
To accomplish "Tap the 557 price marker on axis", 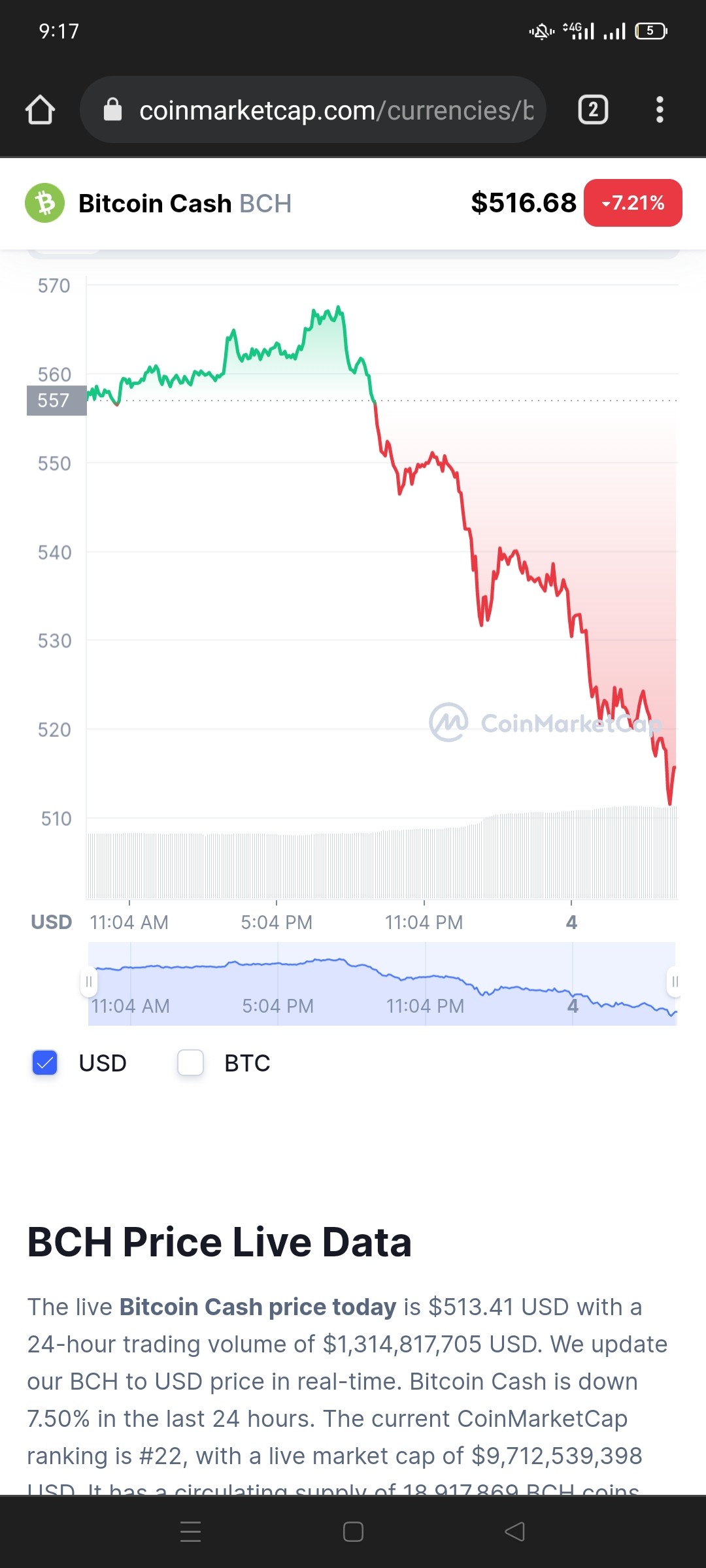I will click(56, 400).
